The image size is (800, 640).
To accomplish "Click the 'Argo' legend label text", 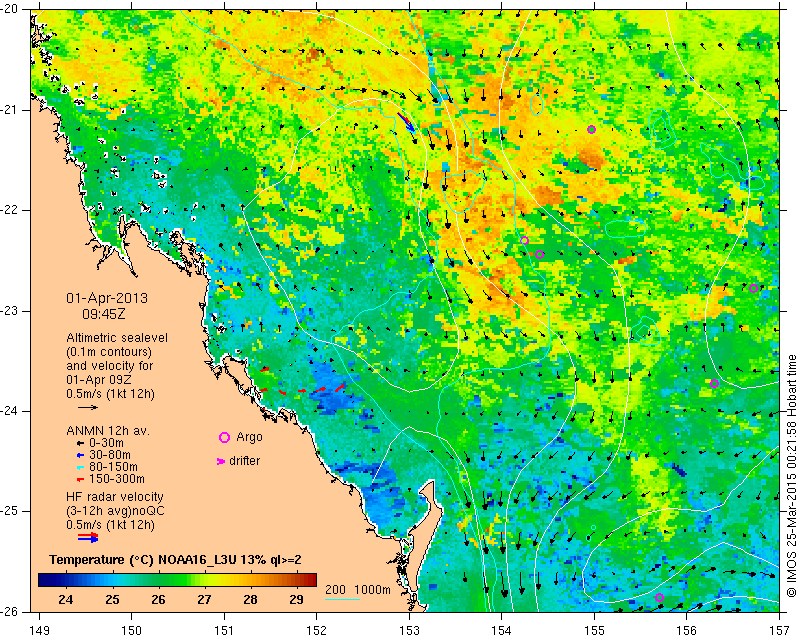I will pos(249,438).
